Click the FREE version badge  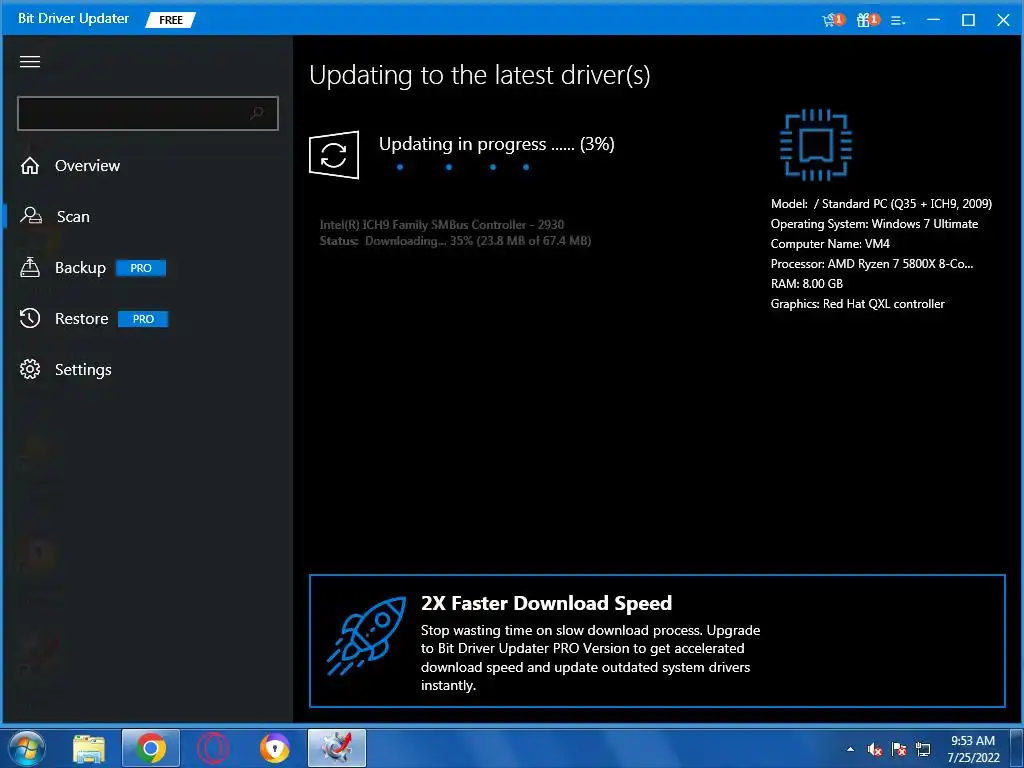(170, 20)
